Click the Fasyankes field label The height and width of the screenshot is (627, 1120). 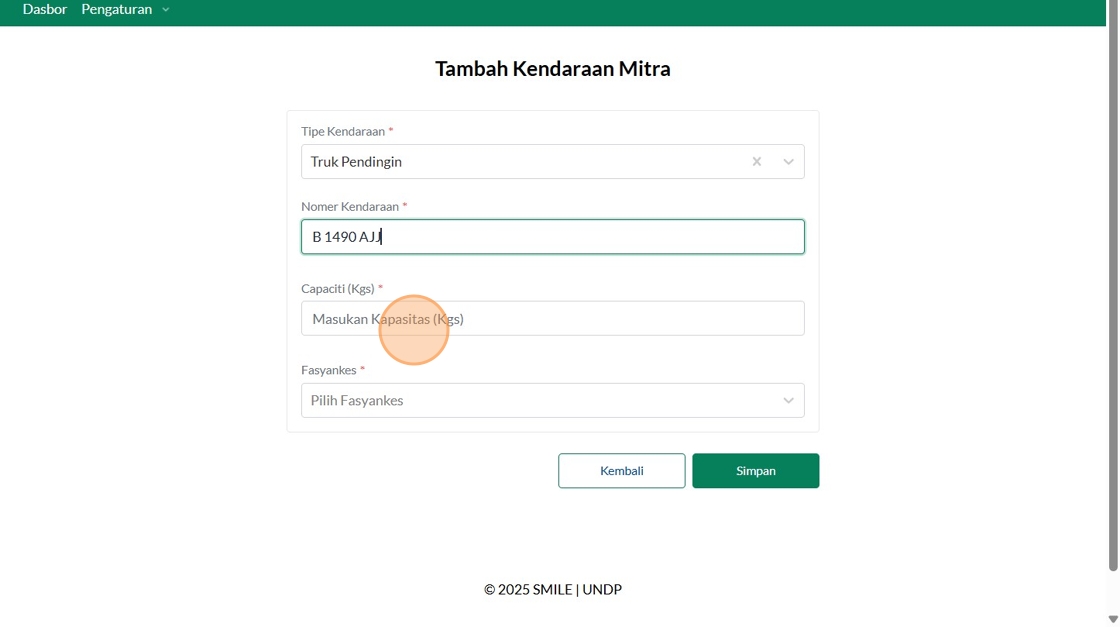(329, 370)
